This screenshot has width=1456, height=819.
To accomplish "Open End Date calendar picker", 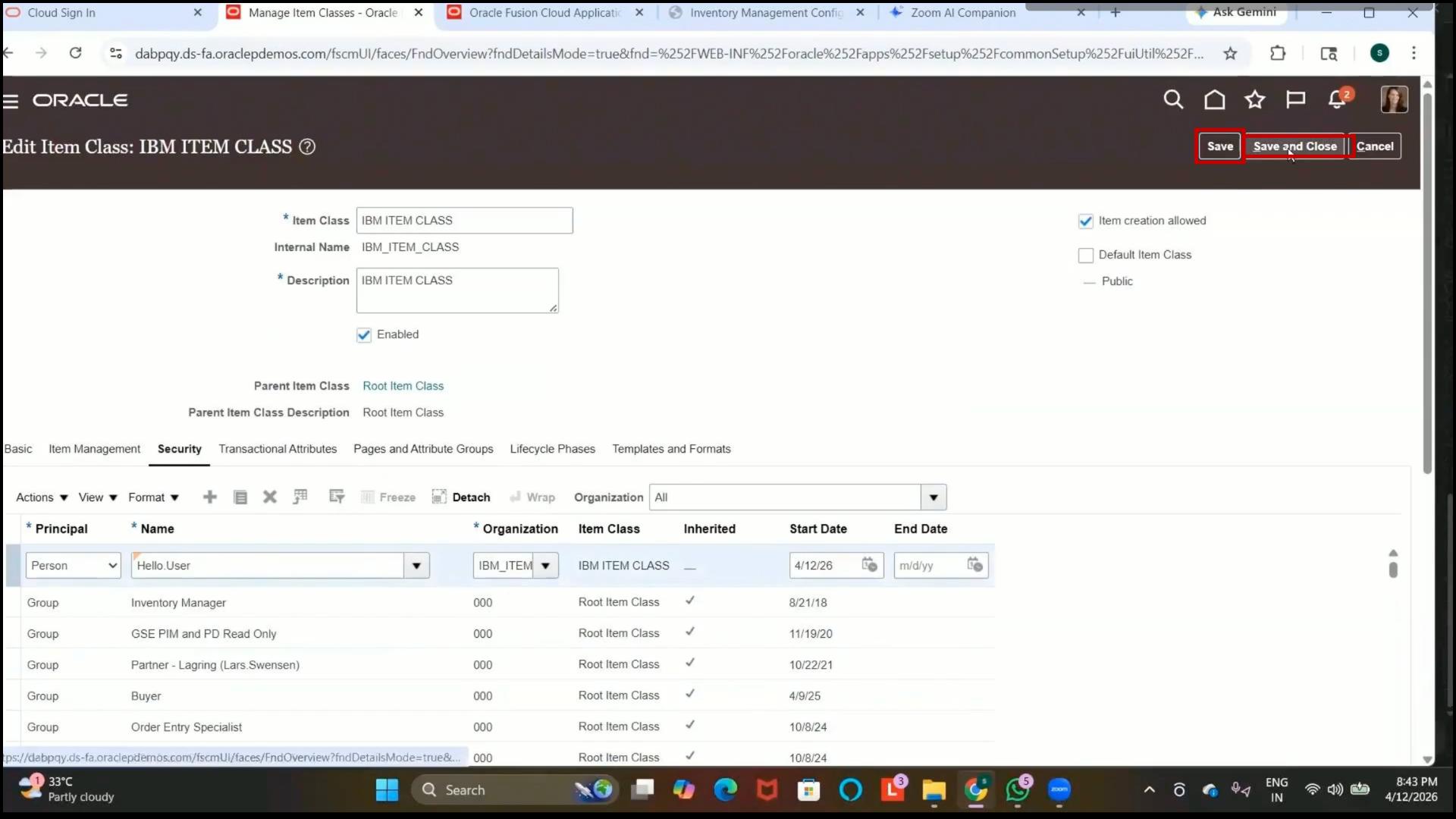I will pos(974,565).
